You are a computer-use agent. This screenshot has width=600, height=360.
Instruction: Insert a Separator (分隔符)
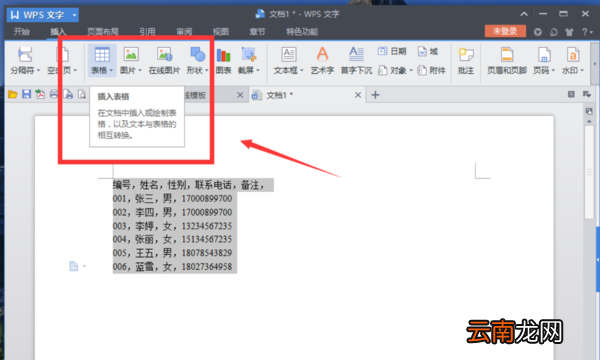25,60
